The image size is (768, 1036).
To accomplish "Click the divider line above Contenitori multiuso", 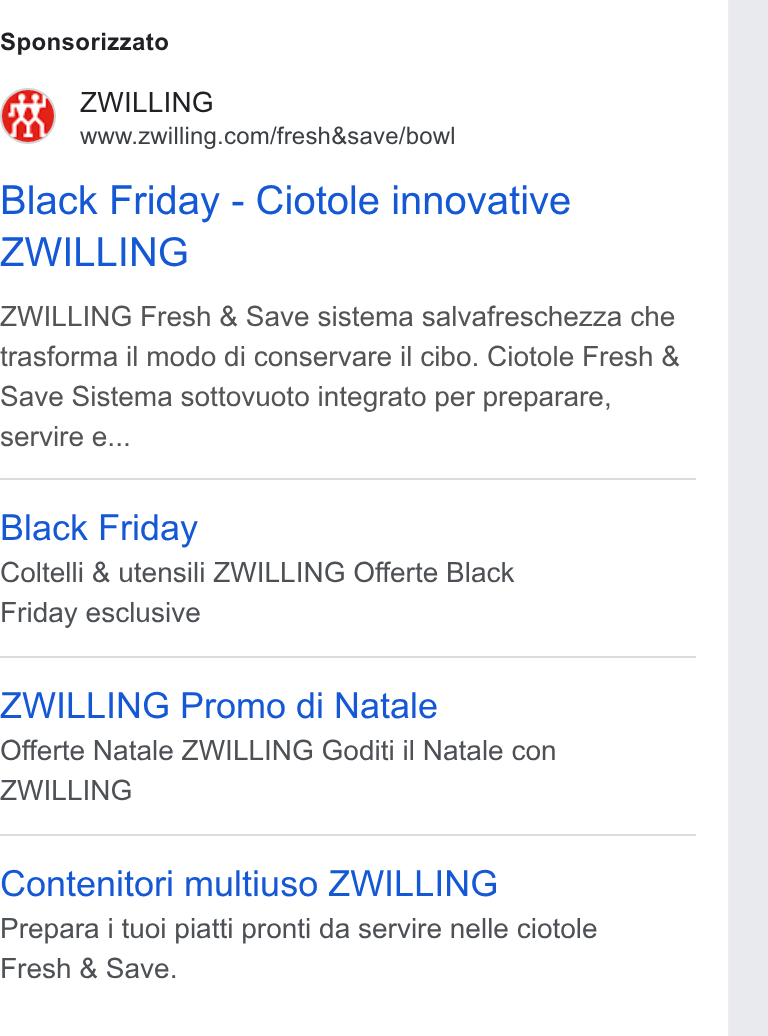I will pos(348,835).
